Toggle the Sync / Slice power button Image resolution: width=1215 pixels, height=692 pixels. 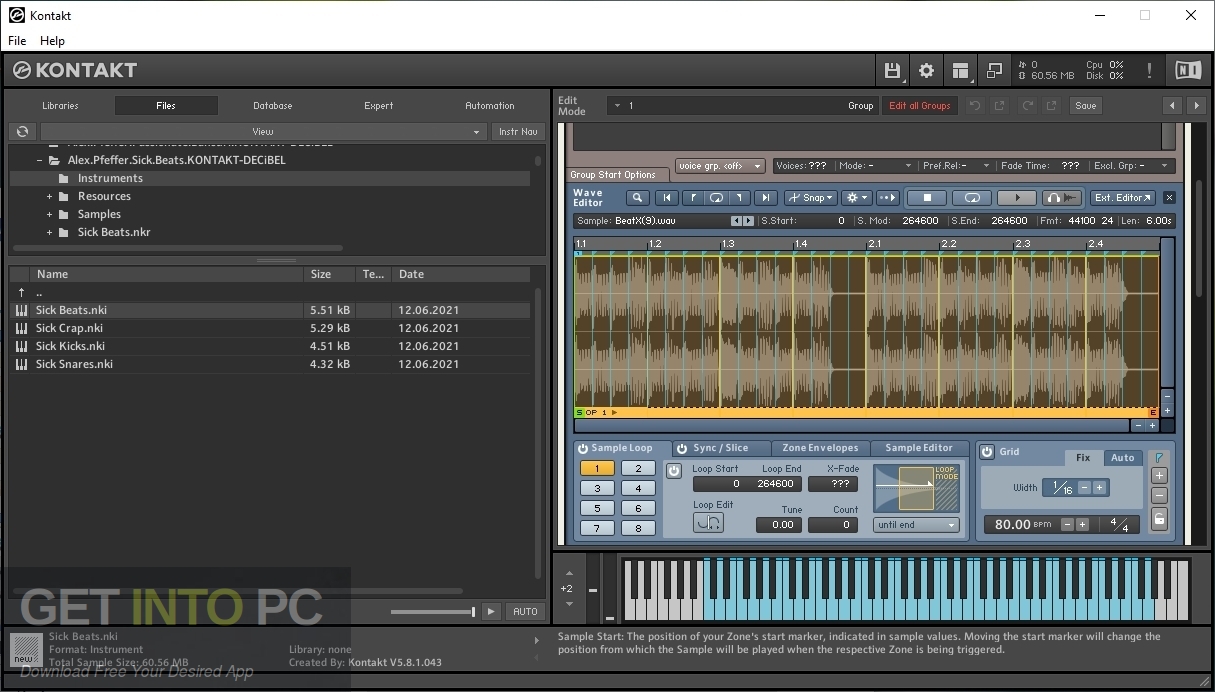point(682,448)
